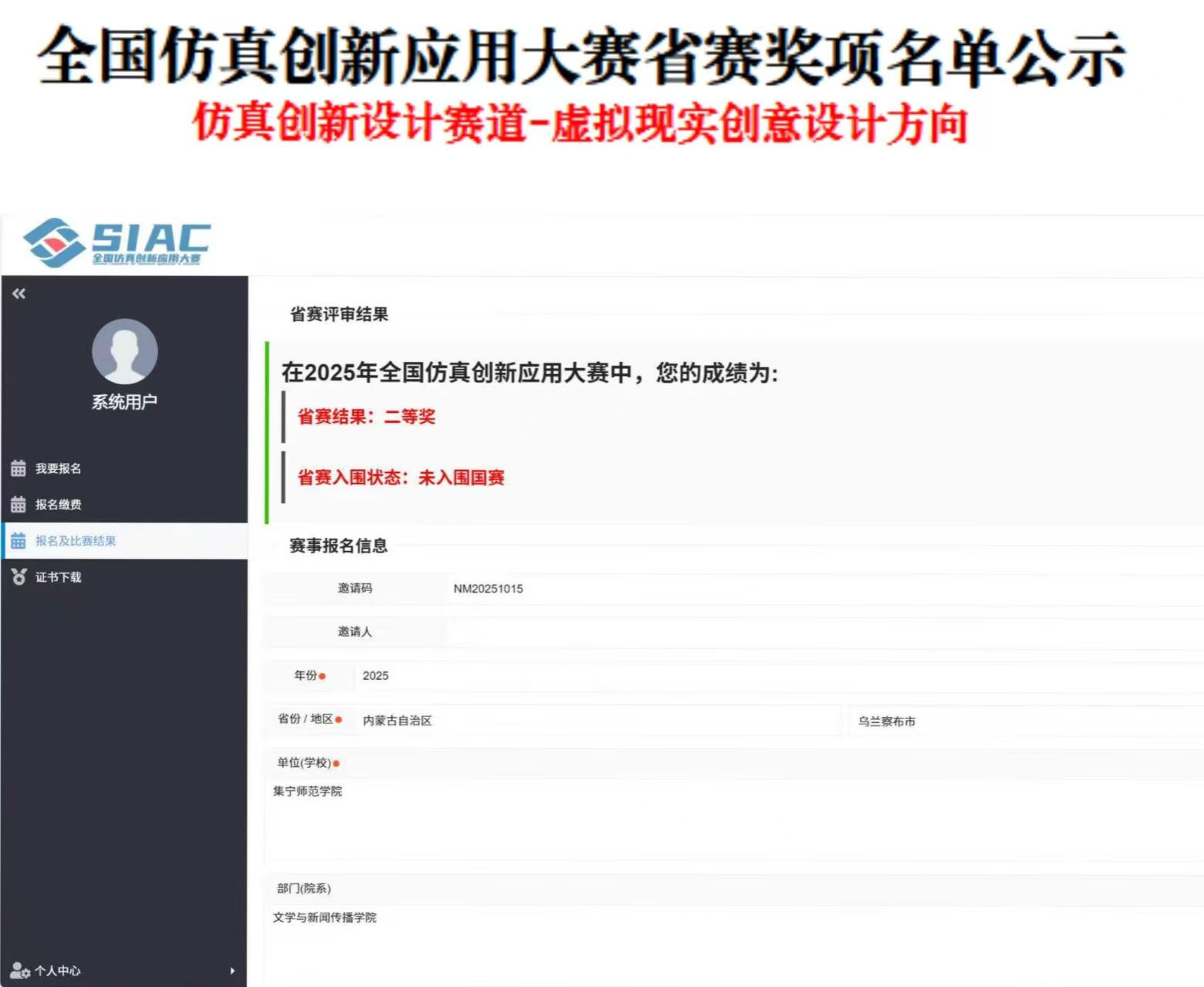
Task: Click calendar icon beside 我要报名
Action: (19, 468)
